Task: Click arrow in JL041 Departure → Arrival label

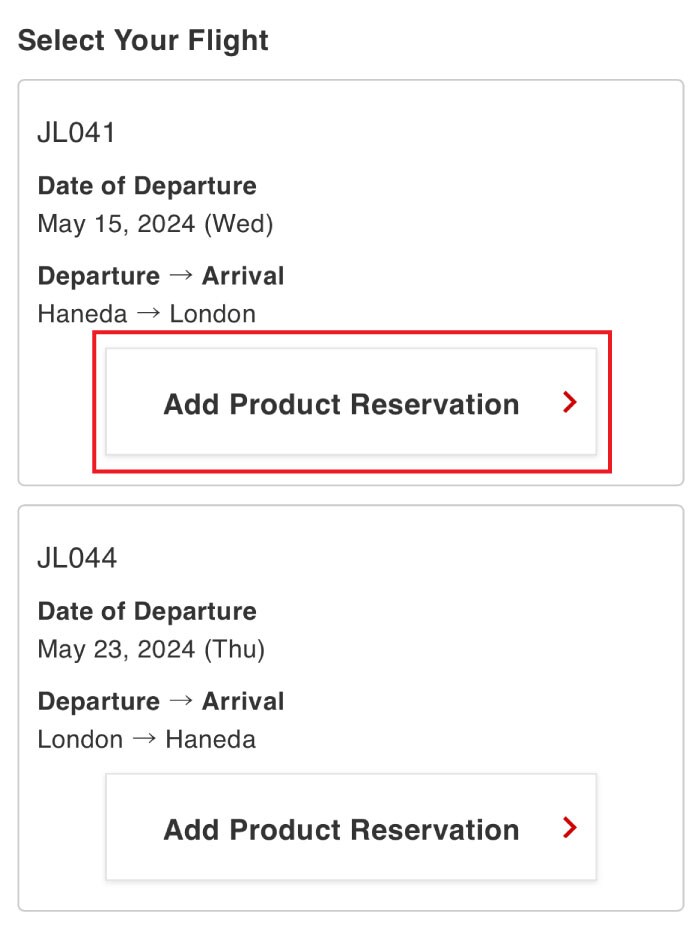Action: coord(181,276)
